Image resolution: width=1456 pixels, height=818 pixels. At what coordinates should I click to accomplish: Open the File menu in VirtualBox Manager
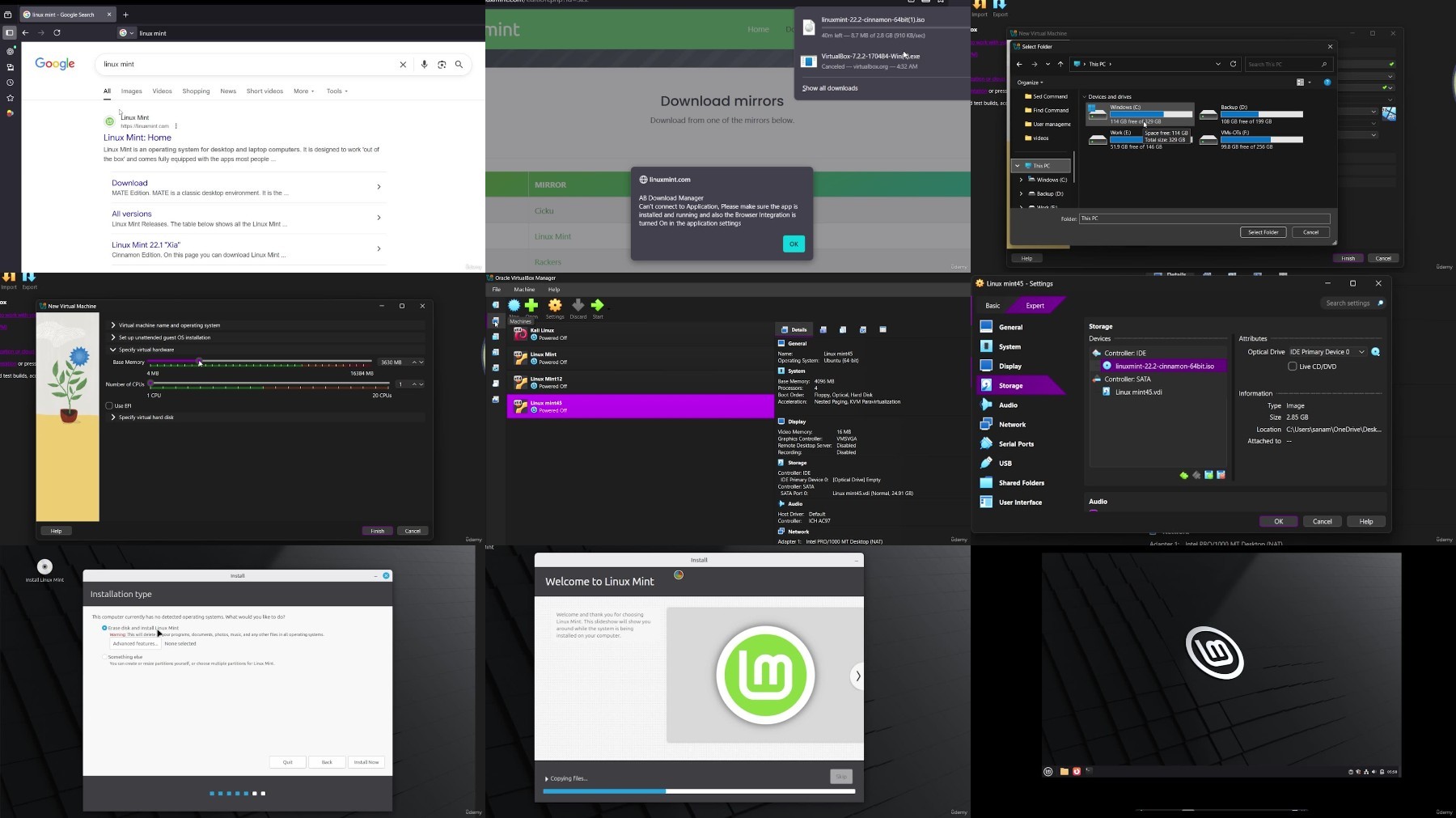pos(497,290)
